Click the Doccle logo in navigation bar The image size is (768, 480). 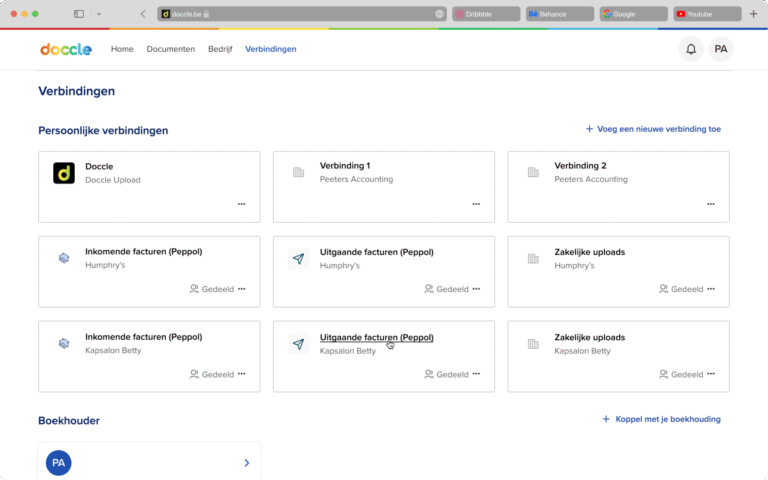coord(66,49)
